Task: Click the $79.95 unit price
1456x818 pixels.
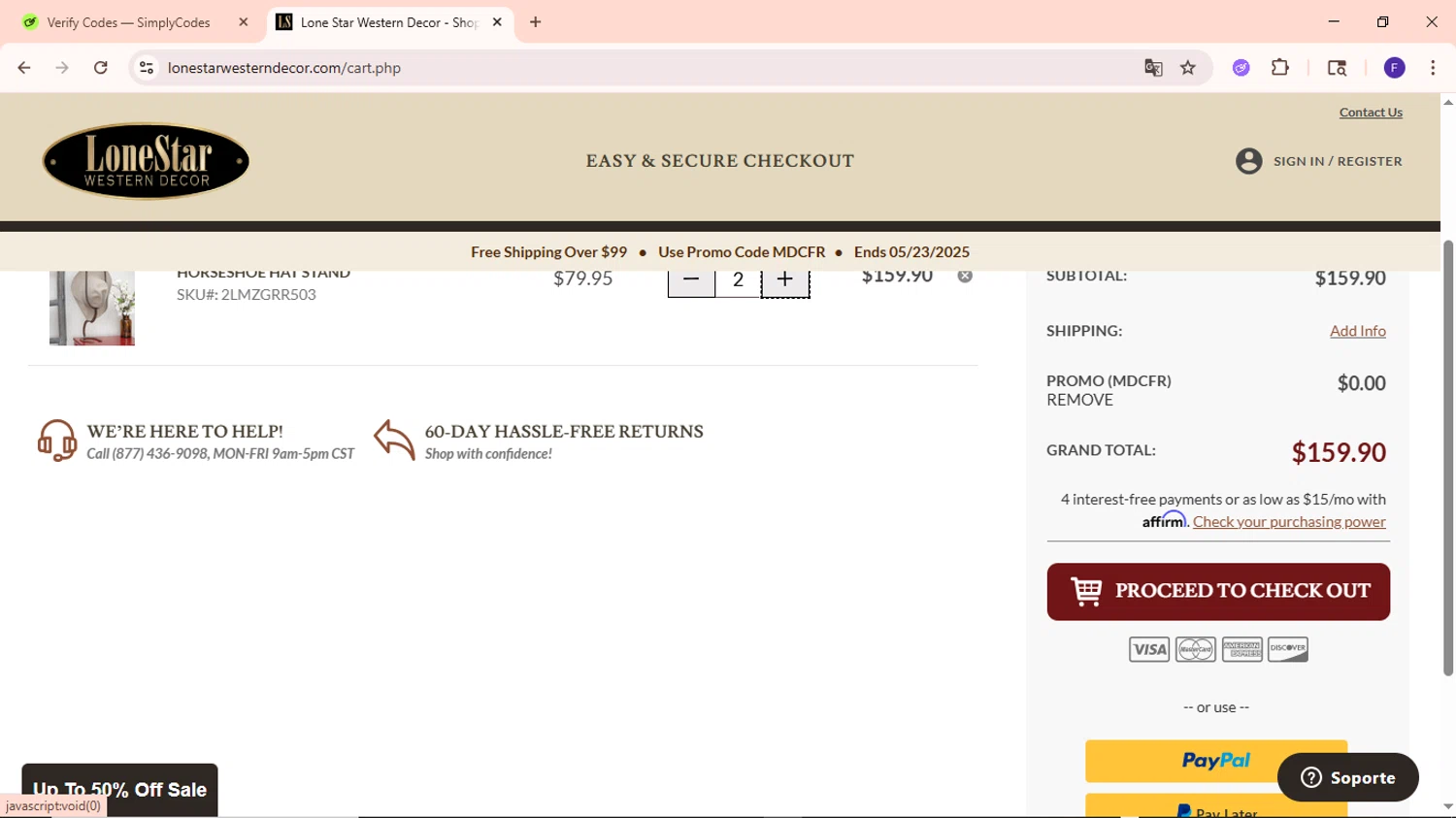Action: pos(582,278)
